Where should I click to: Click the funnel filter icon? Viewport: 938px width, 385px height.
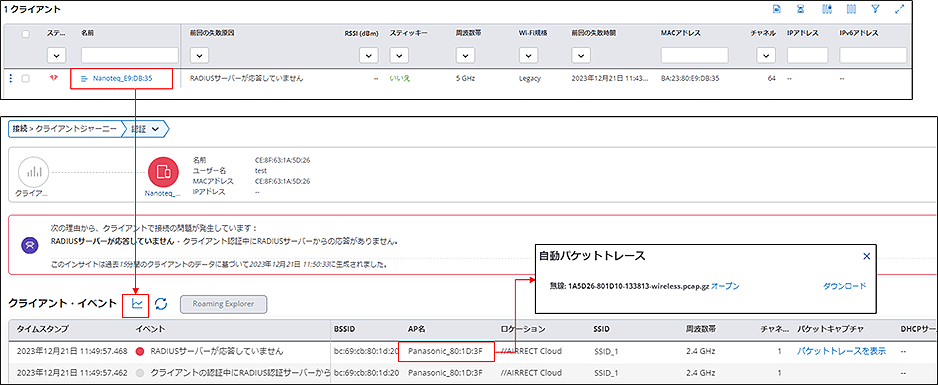click(875, 9)
